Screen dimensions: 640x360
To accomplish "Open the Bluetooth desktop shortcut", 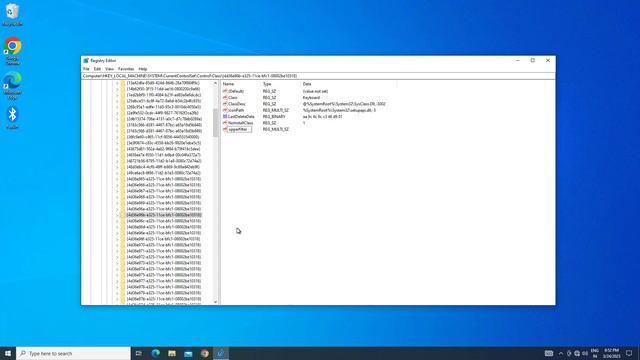I will (12, 118).
